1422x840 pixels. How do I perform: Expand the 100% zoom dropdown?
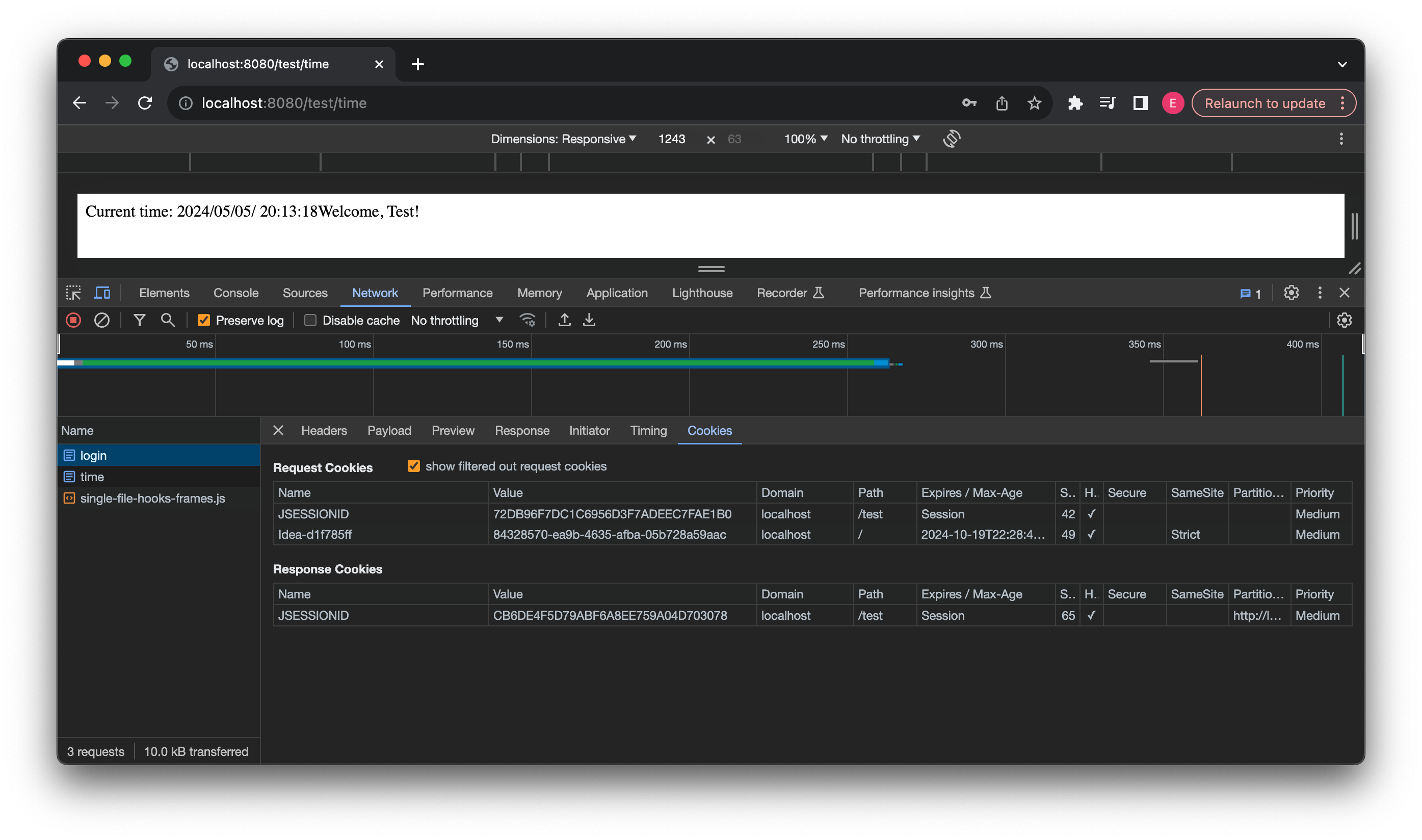(x=805, y=139)
